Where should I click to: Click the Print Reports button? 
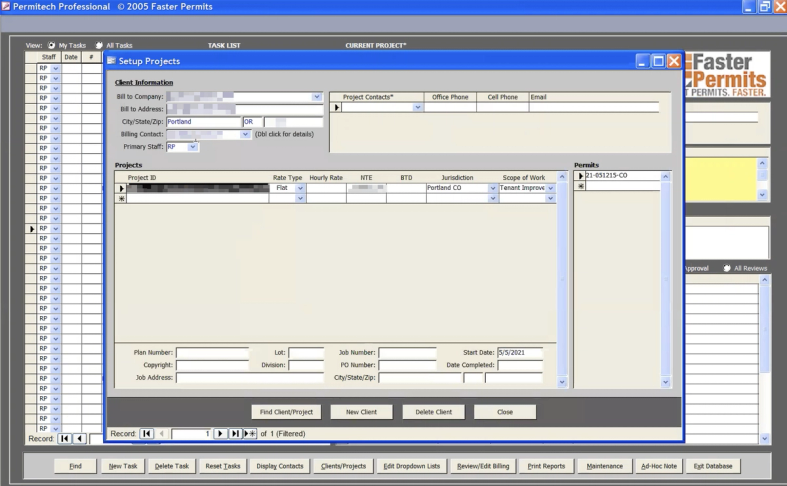(x=546, y=466)
